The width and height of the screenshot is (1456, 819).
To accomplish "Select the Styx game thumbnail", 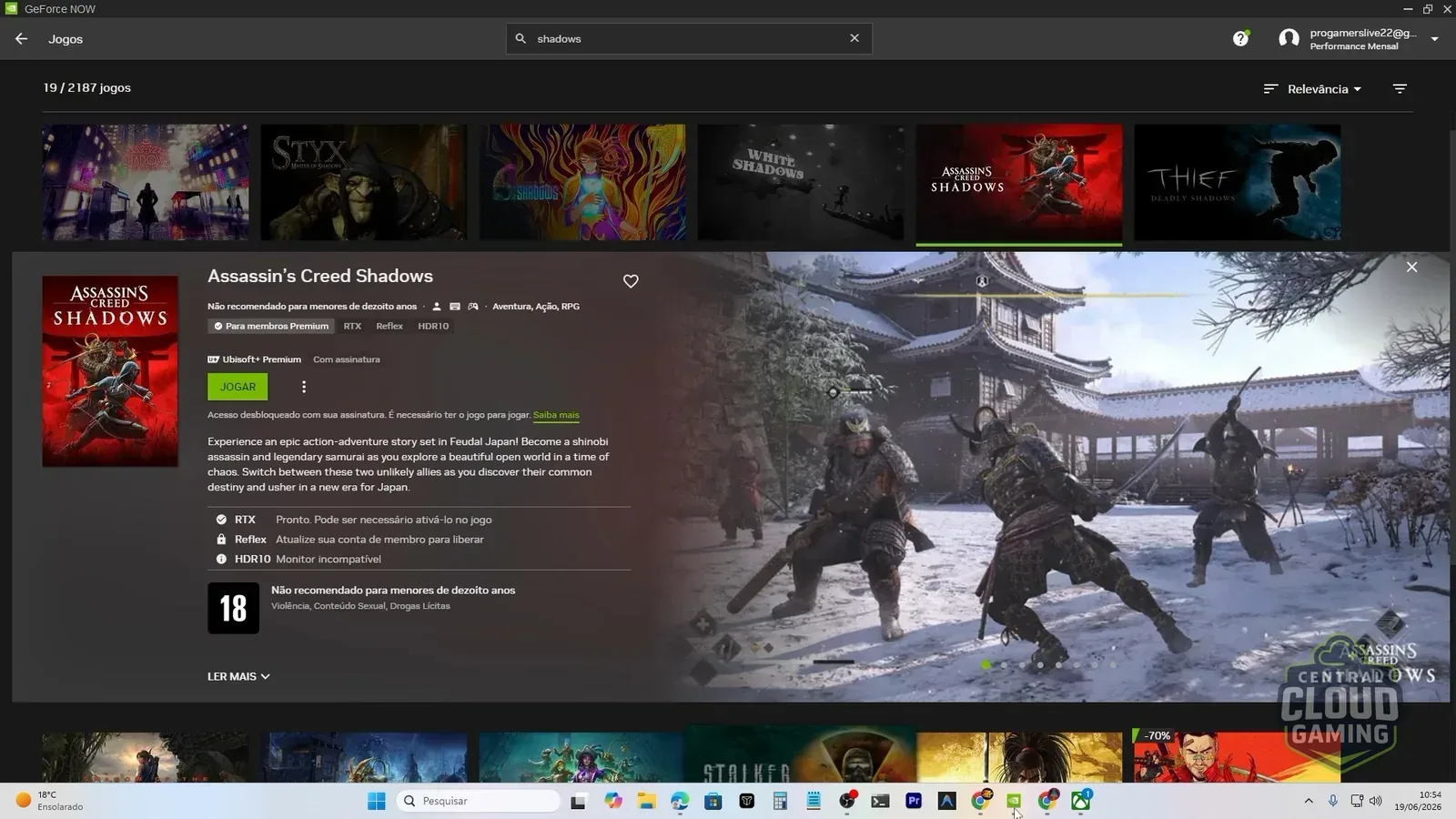I will click(364, 182).
